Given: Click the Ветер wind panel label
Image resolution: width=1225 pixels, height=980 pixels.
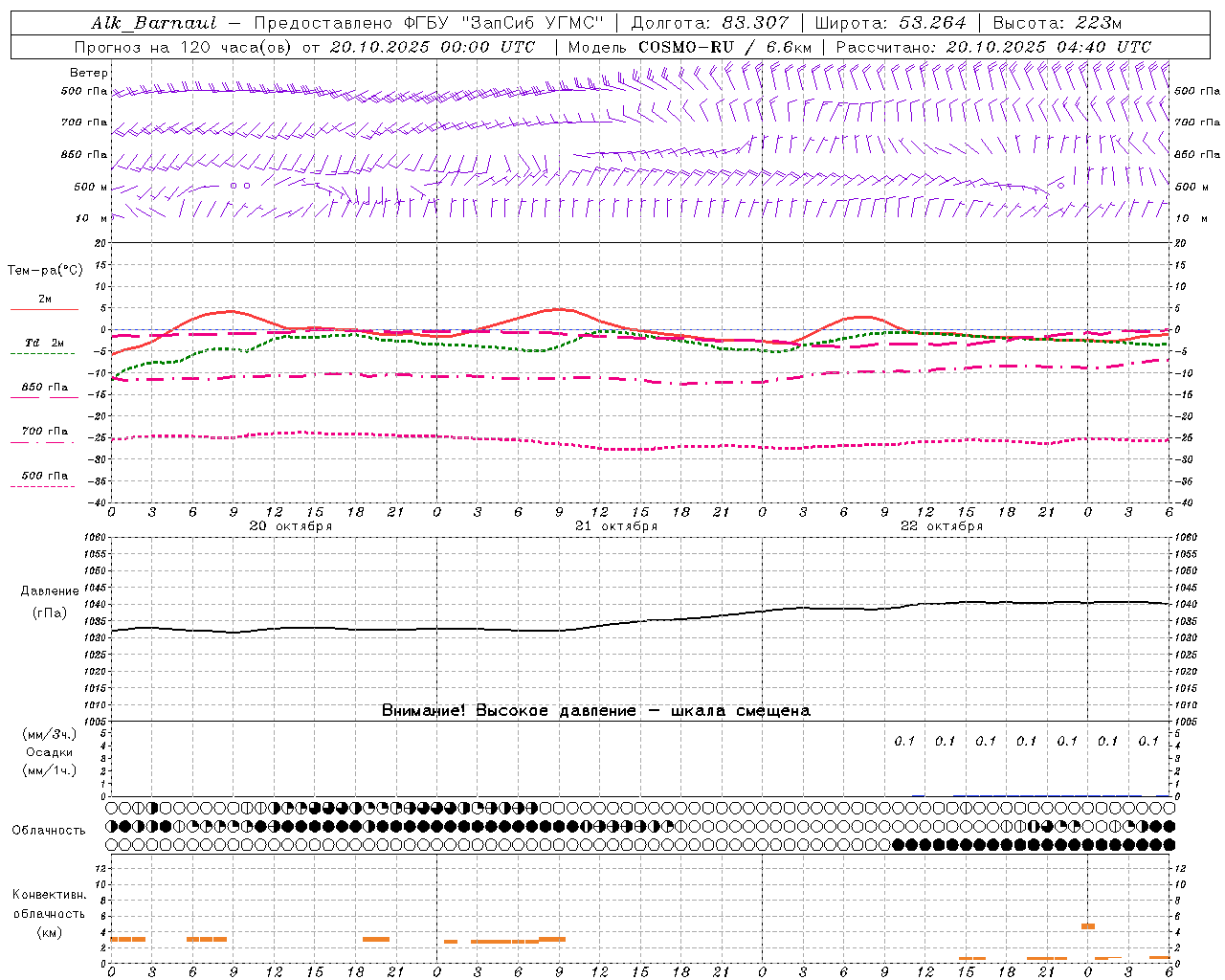Looking at the screenshot, I should coord(89,73).
